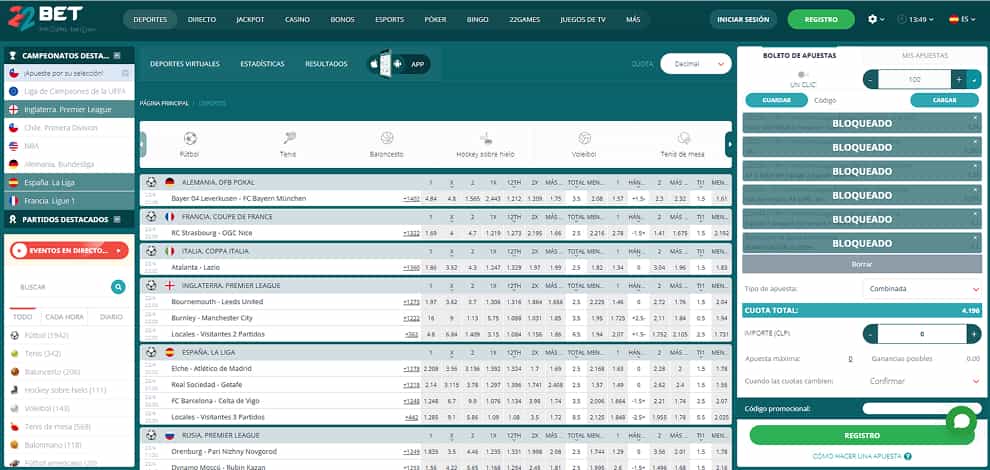The image size is (990, 470).
Task: Increase one-click stake with the plus button
Action: pos(959,80)
